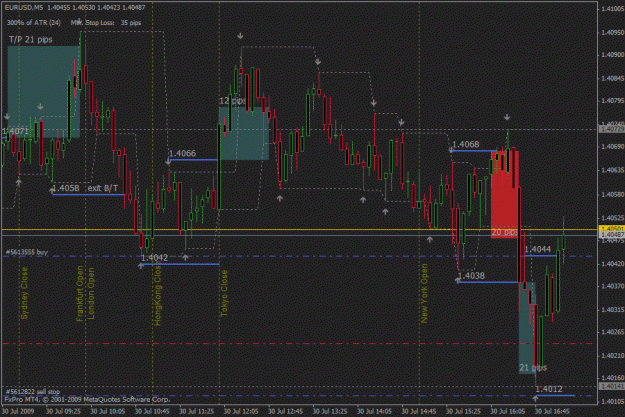This screenshot has width=625, height=417.
Task: Click the '1.4058' entry price label
Action: [x=66, y=188]
